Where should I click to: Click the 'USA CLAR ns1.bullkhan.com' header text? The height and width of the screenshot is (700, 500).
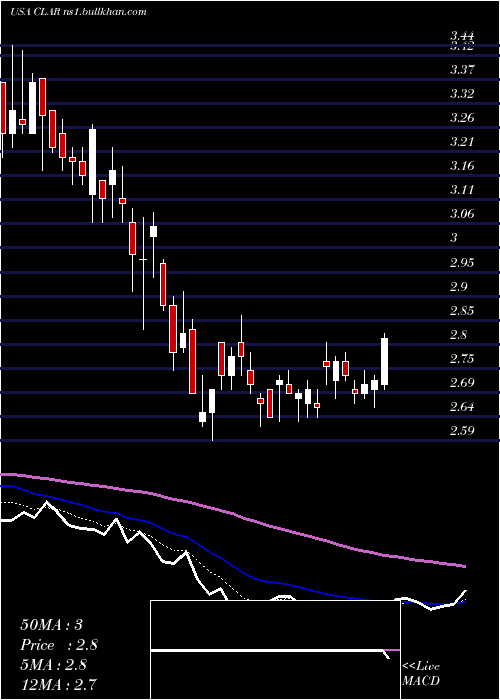click(x=78, y=12)
